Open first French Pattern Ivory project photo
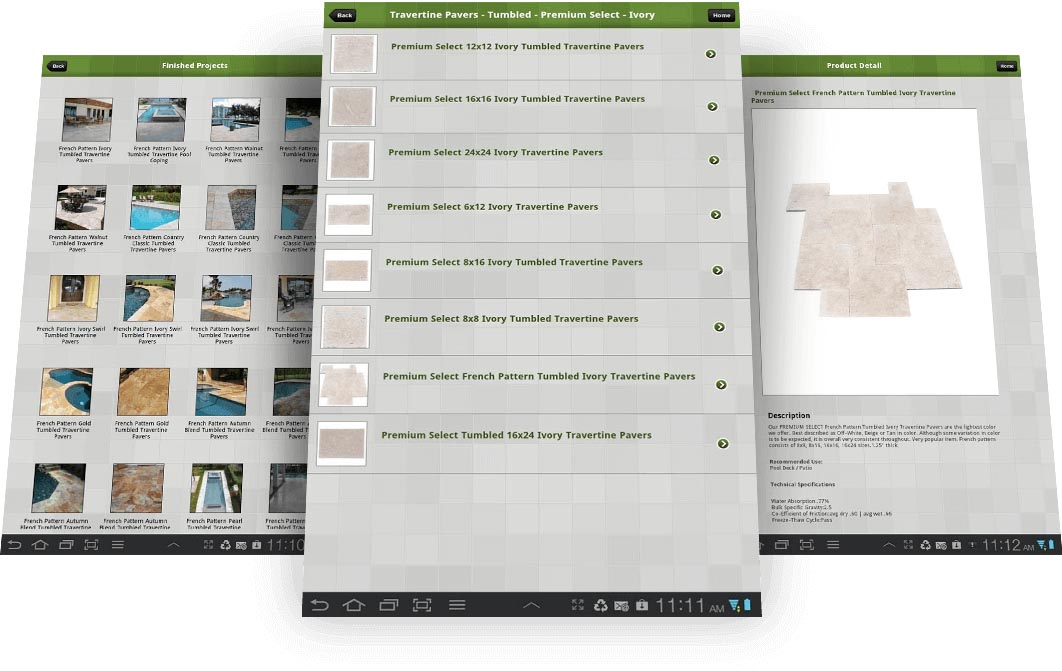Screen dimensions: 1062x671 coord(87,120)
